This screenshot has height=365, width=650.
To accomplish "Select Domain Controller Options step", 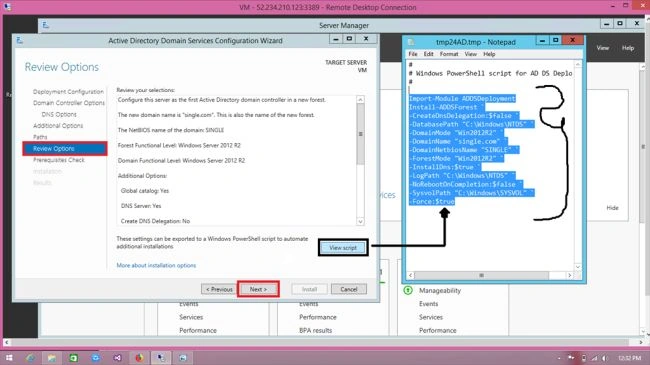I will [x=69, y=103].
